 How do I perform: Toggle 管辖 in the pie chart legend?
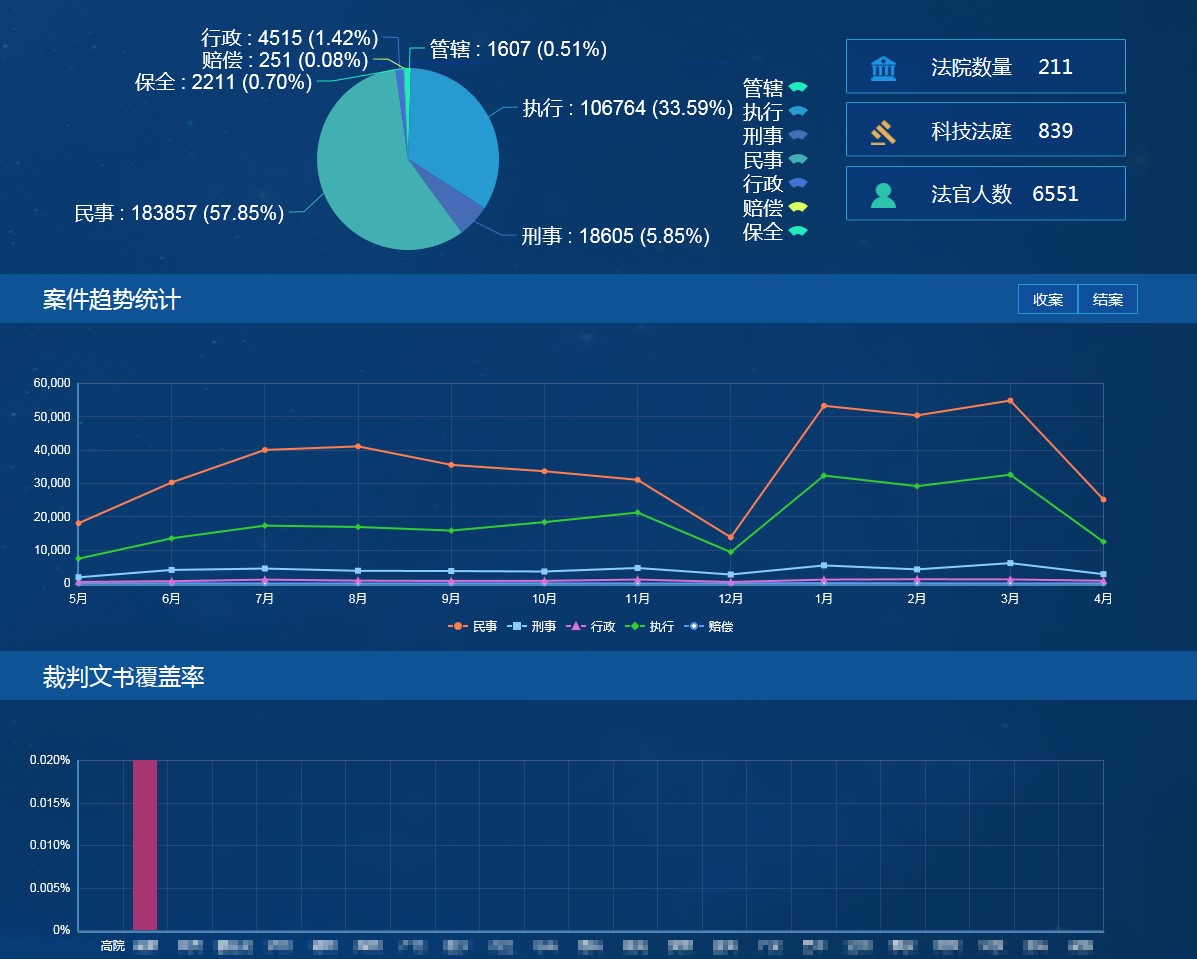pos(774,88)
